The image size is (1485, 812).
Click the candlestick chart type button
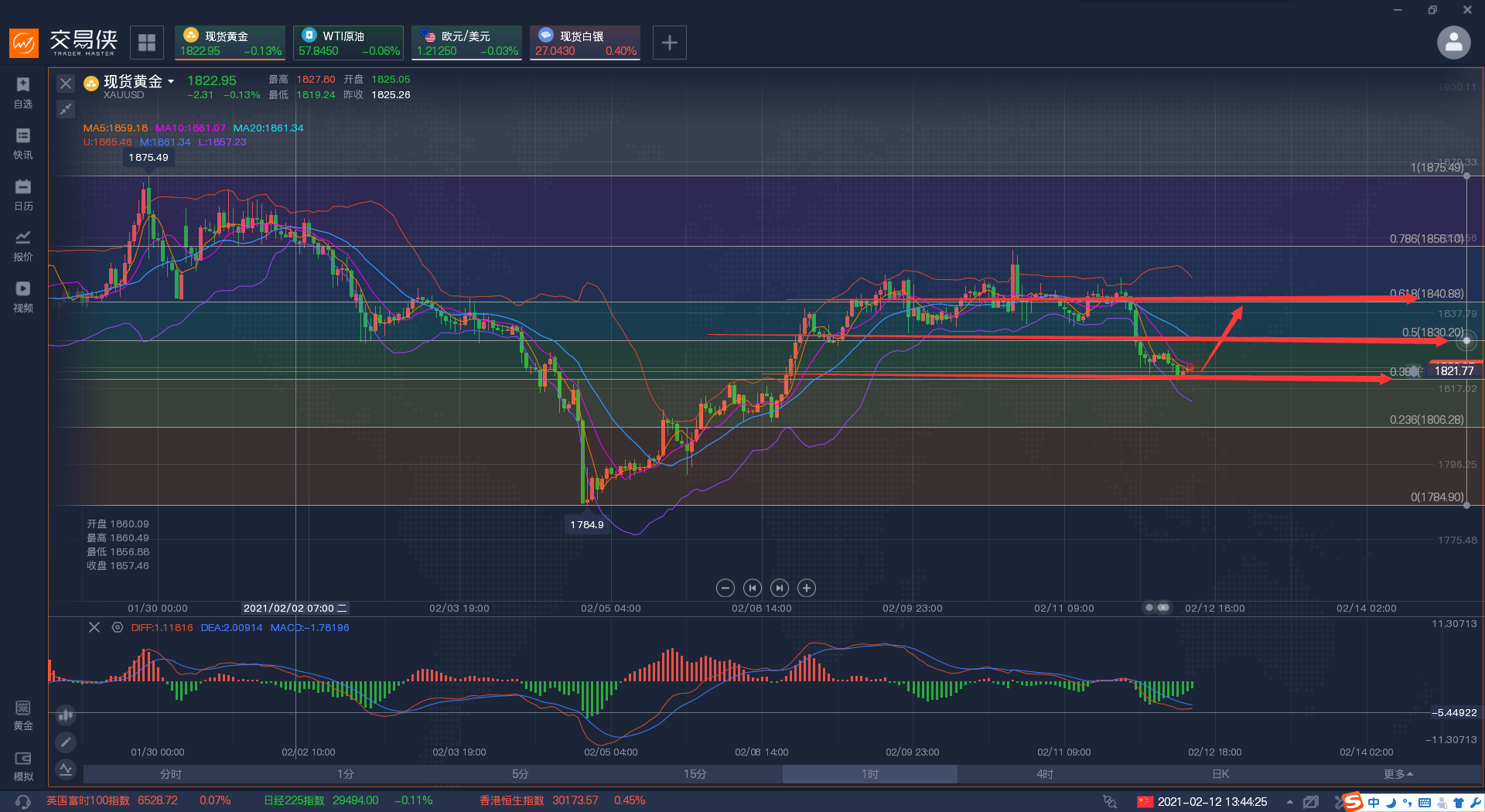pos(66,715)
